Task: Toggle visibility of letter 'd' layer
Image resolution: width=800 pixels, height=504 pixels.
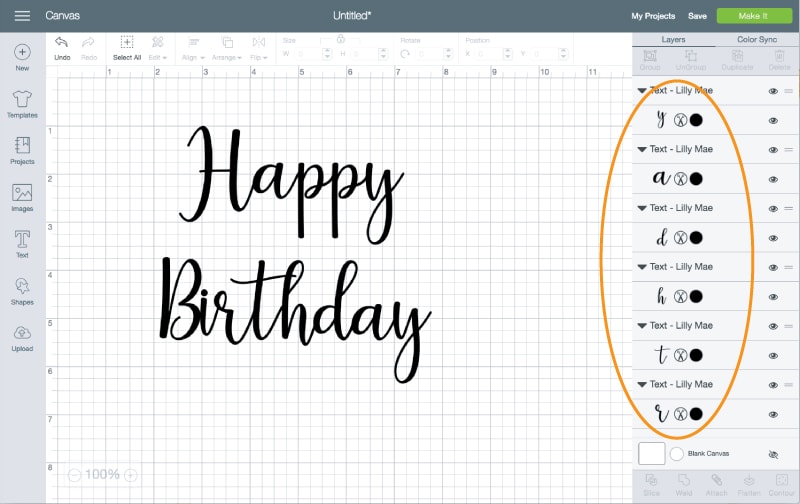Action: coord(773,238)
